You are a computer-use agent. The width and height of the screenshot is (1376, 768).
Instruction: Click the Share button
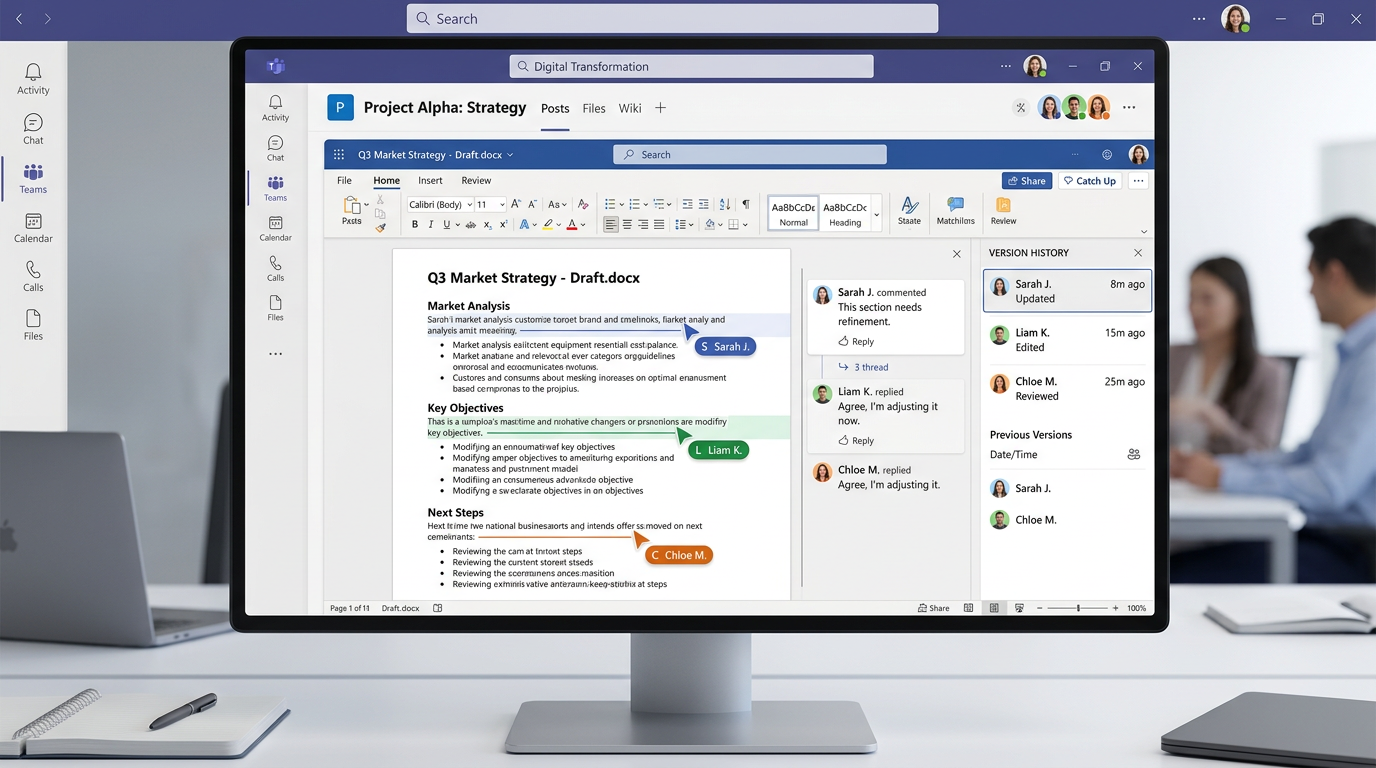[1026, 180]
